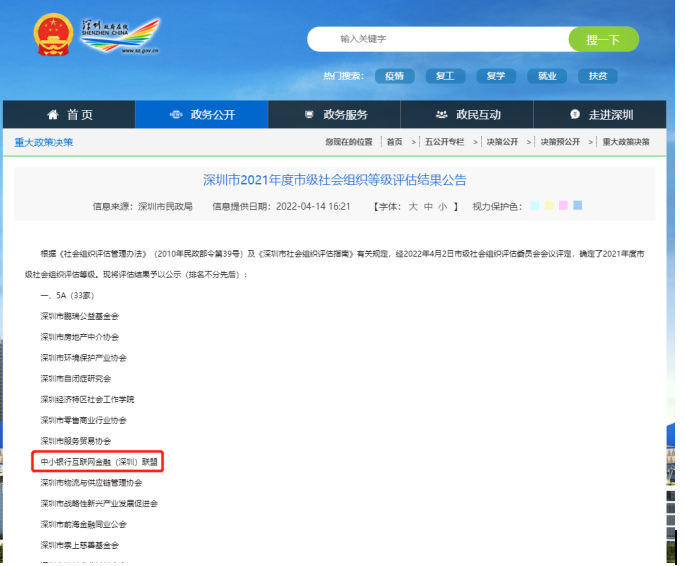Focus the 输入关键字 search field
685x566 pixels.
pos(438,39)
